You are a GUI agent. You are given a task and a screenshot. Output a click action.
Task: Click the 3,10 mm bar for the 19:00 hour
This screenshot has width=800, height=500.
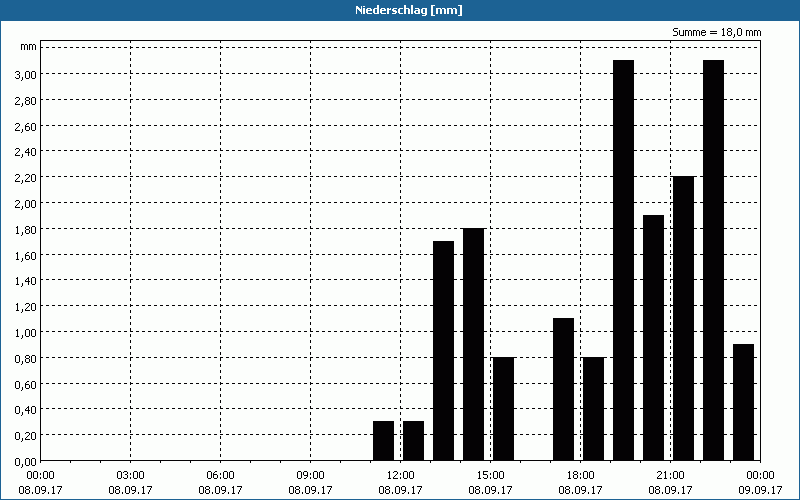[x=623, y=260]
